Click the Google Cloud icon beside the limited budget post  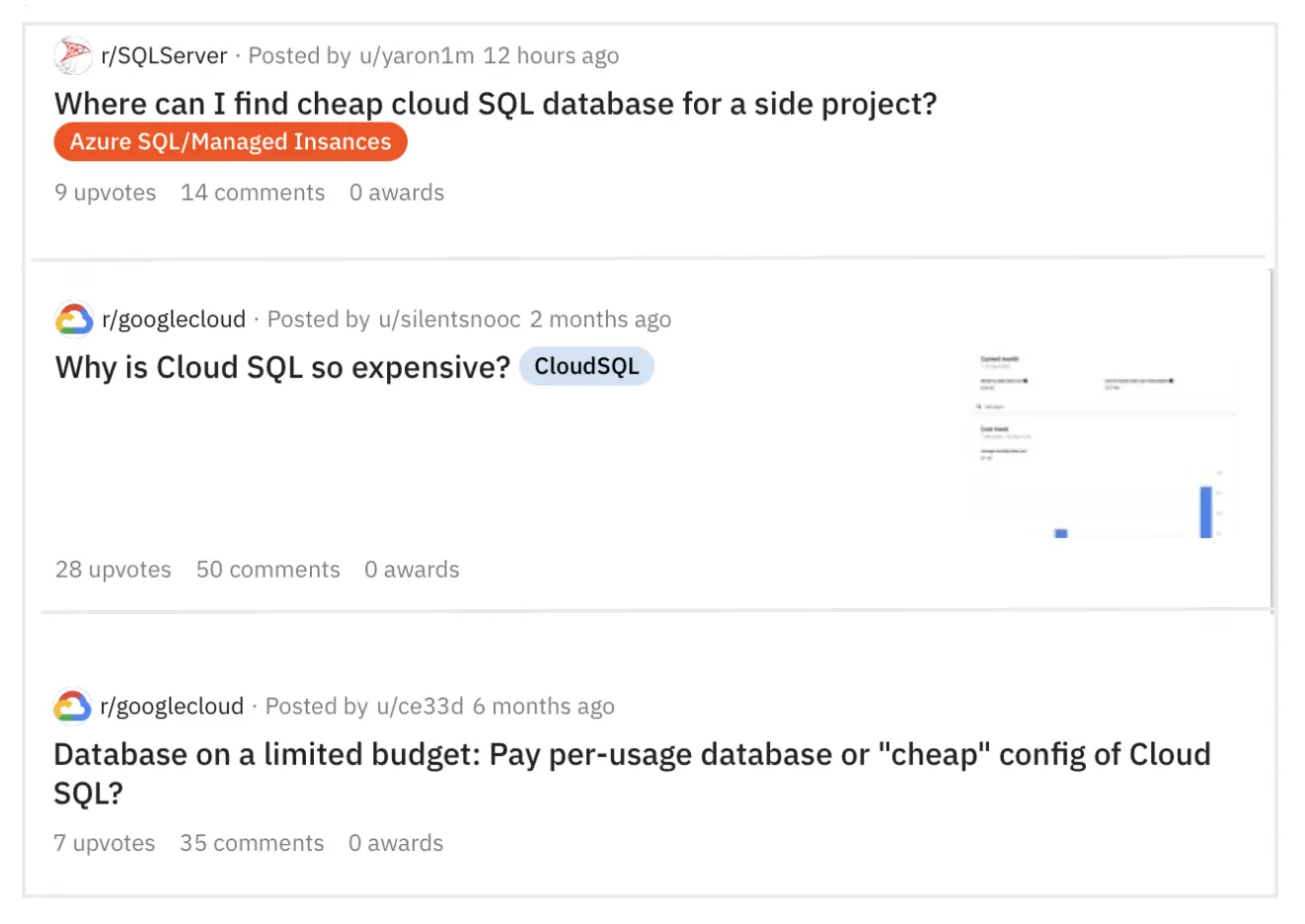pyautogui.click(x=72, y=706)
